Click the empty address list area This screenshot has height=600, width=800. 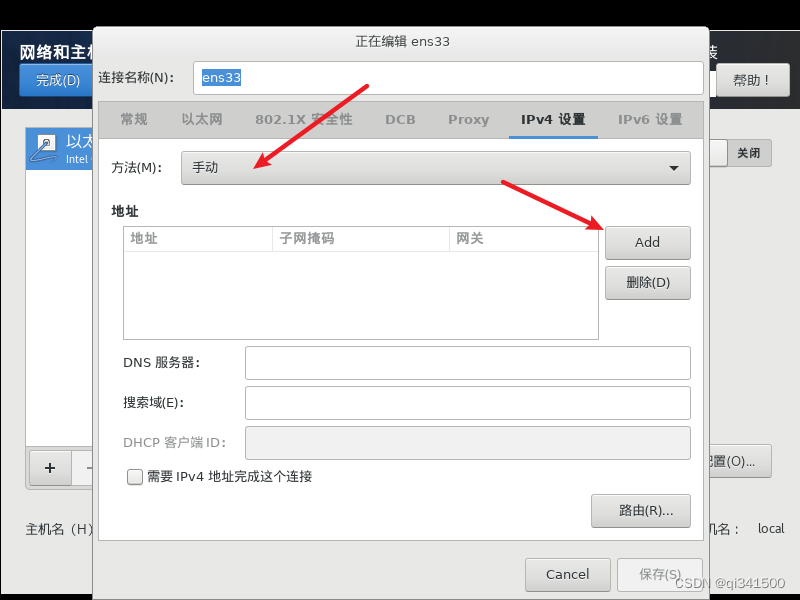pos(361,295)
